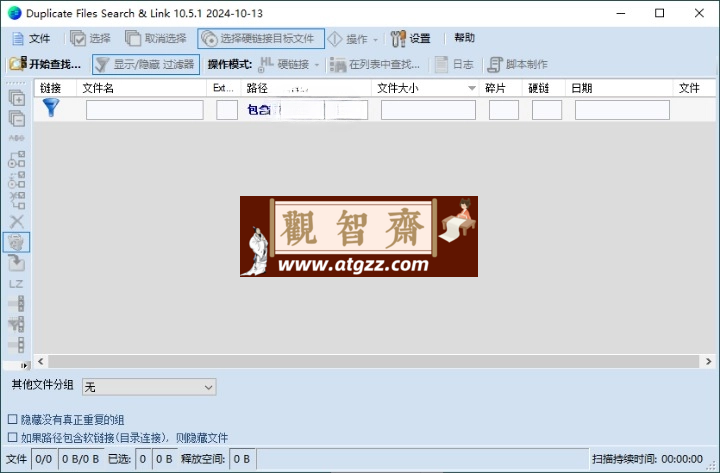Click the sort arrow in 文件大小 header
Screen dimensions: 720x473
coord(472,88)
